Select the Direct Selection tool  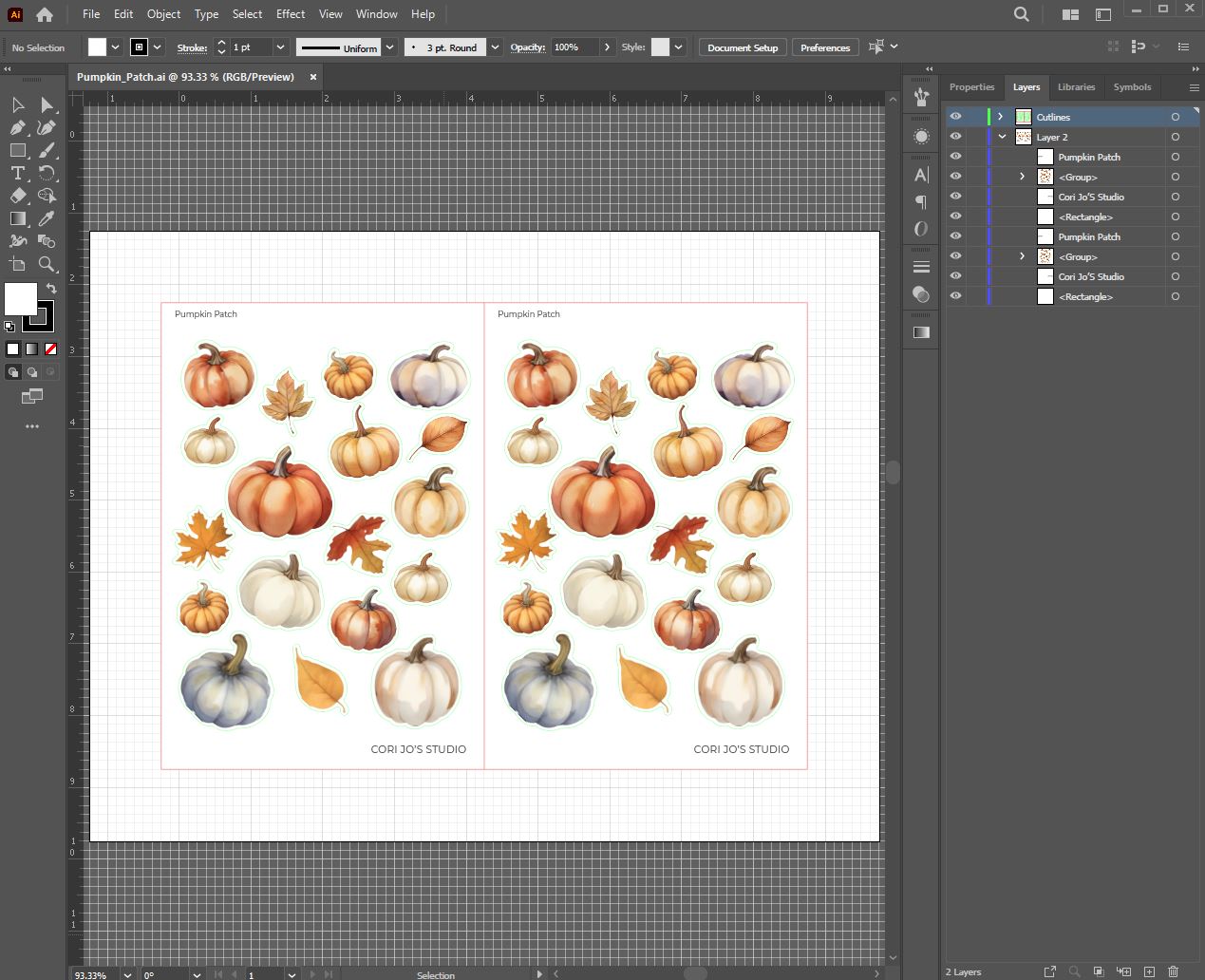pyautogui.click(x=47, y=104)
